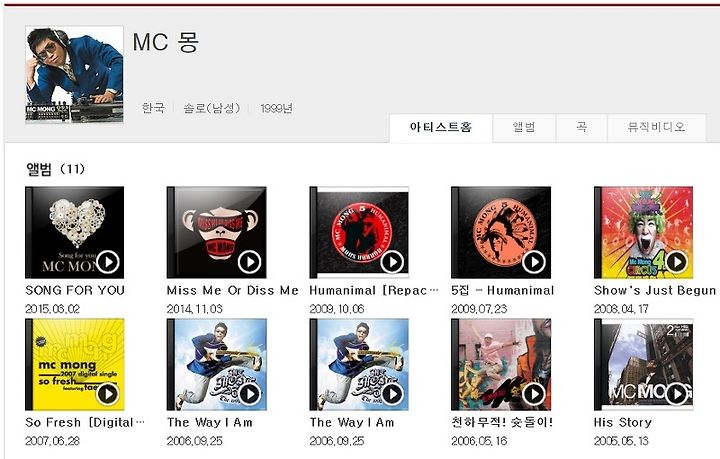The image size is (720, 459).
Task: Open the 천하무적! 숏돌이! title link
Action: (x=502, y=422)
